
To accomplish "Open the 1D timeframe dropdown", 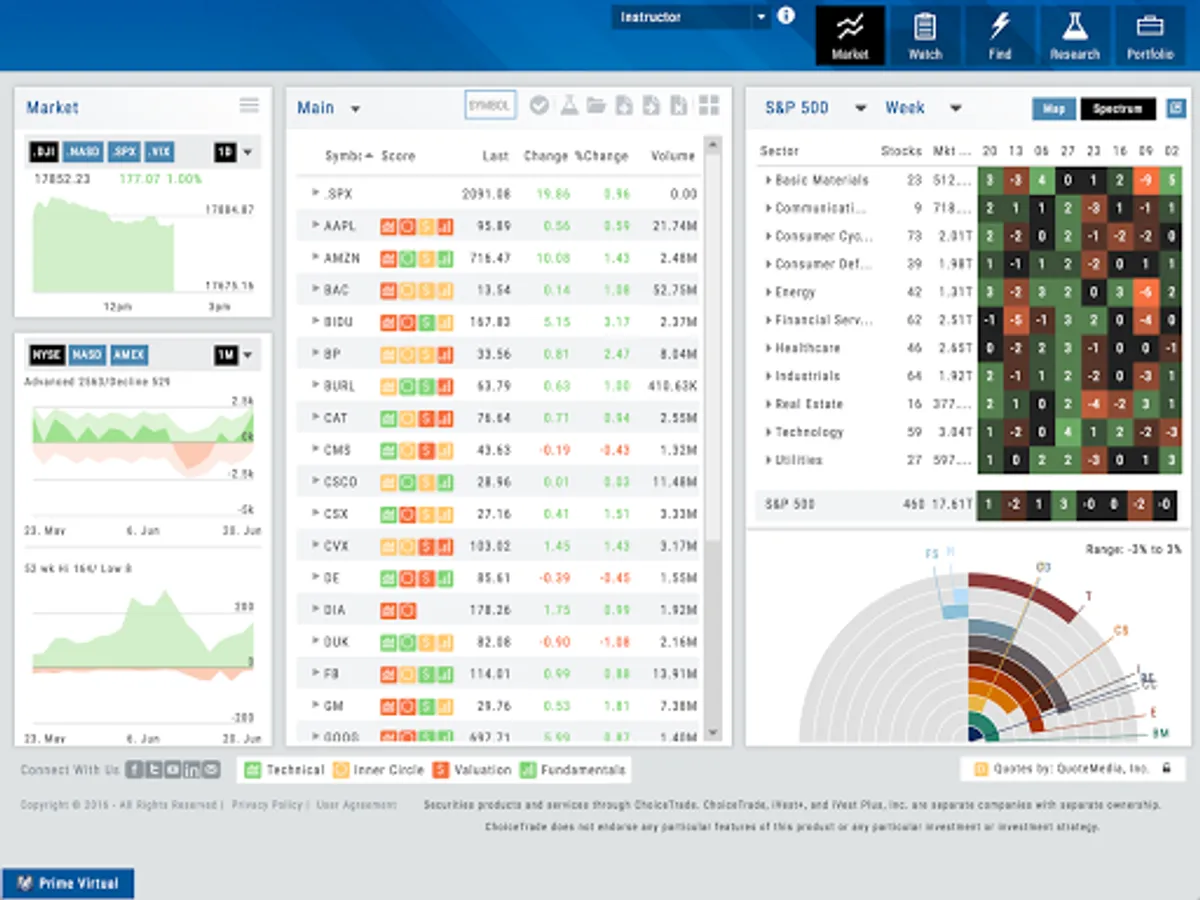I will [247, 153].
